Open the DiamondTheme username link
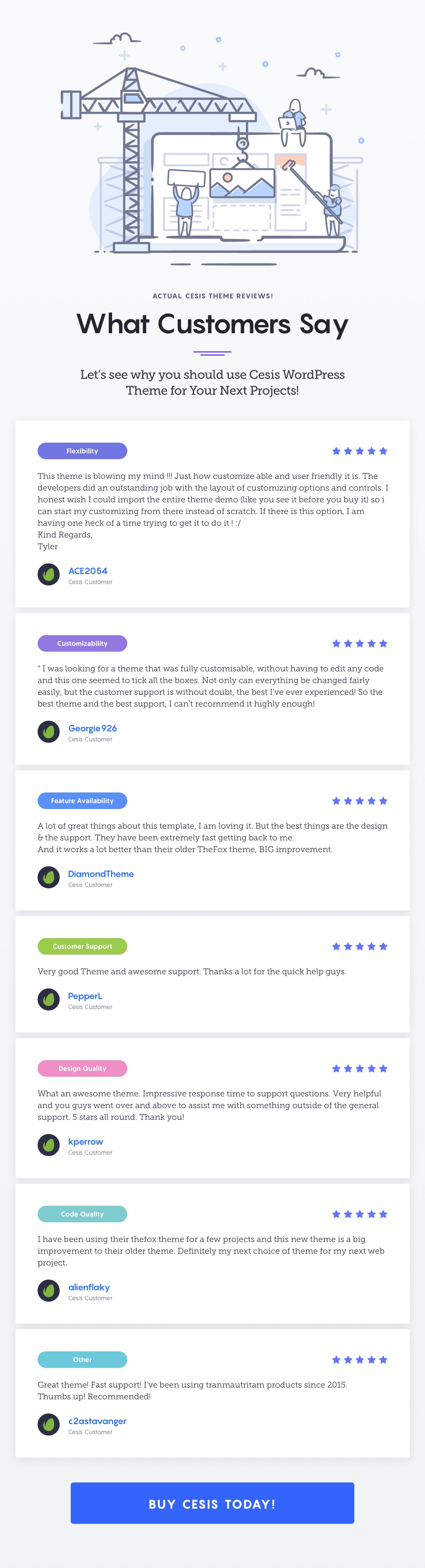 click(100, 874)
